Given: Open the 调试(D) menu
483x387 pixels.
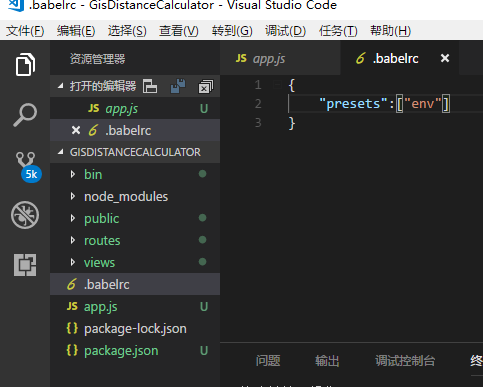Looking at the screenshot, I should coord(285,31).
